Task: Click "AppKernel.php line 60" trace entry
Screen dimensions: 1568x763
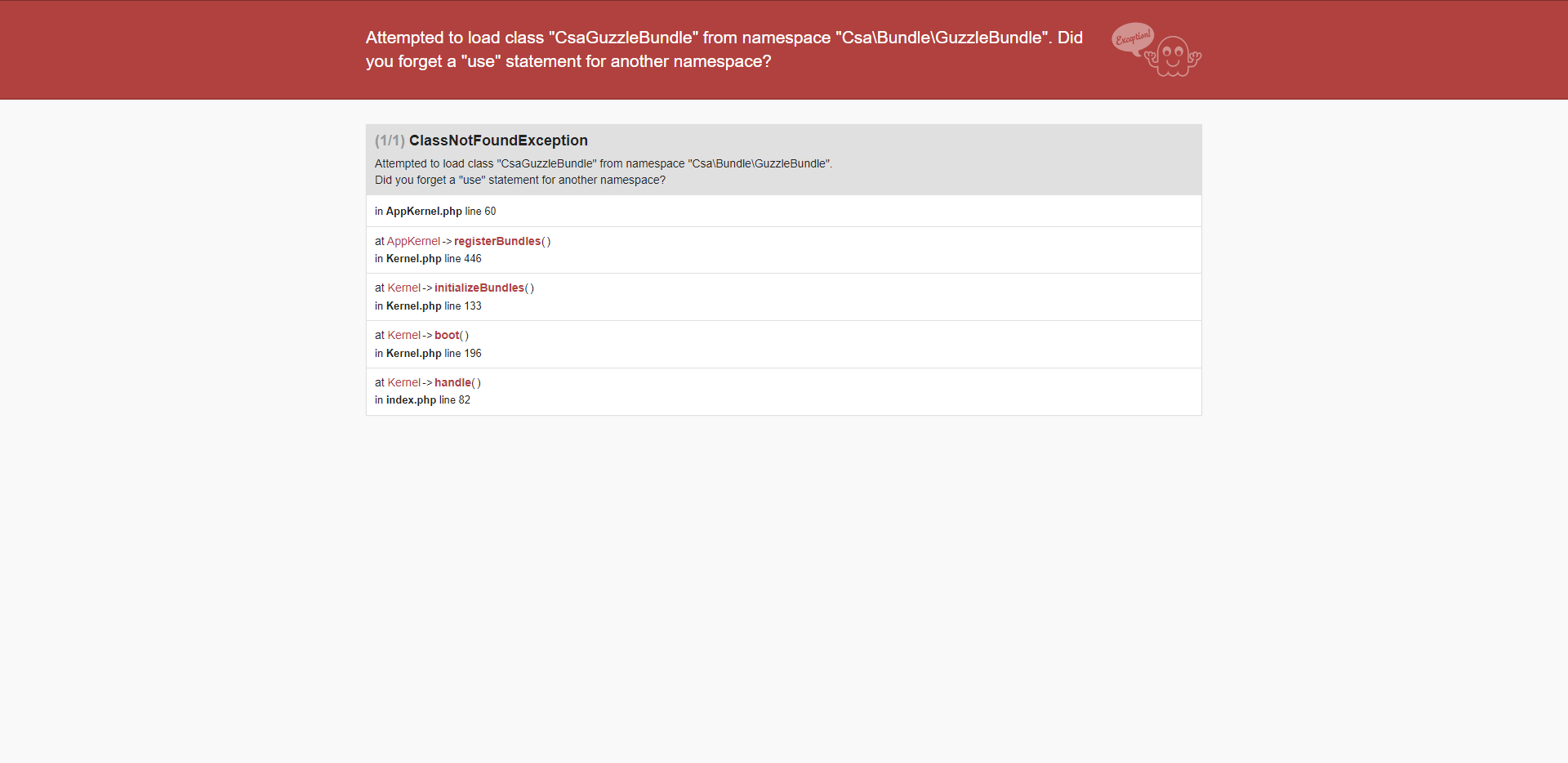Action: 441,211
